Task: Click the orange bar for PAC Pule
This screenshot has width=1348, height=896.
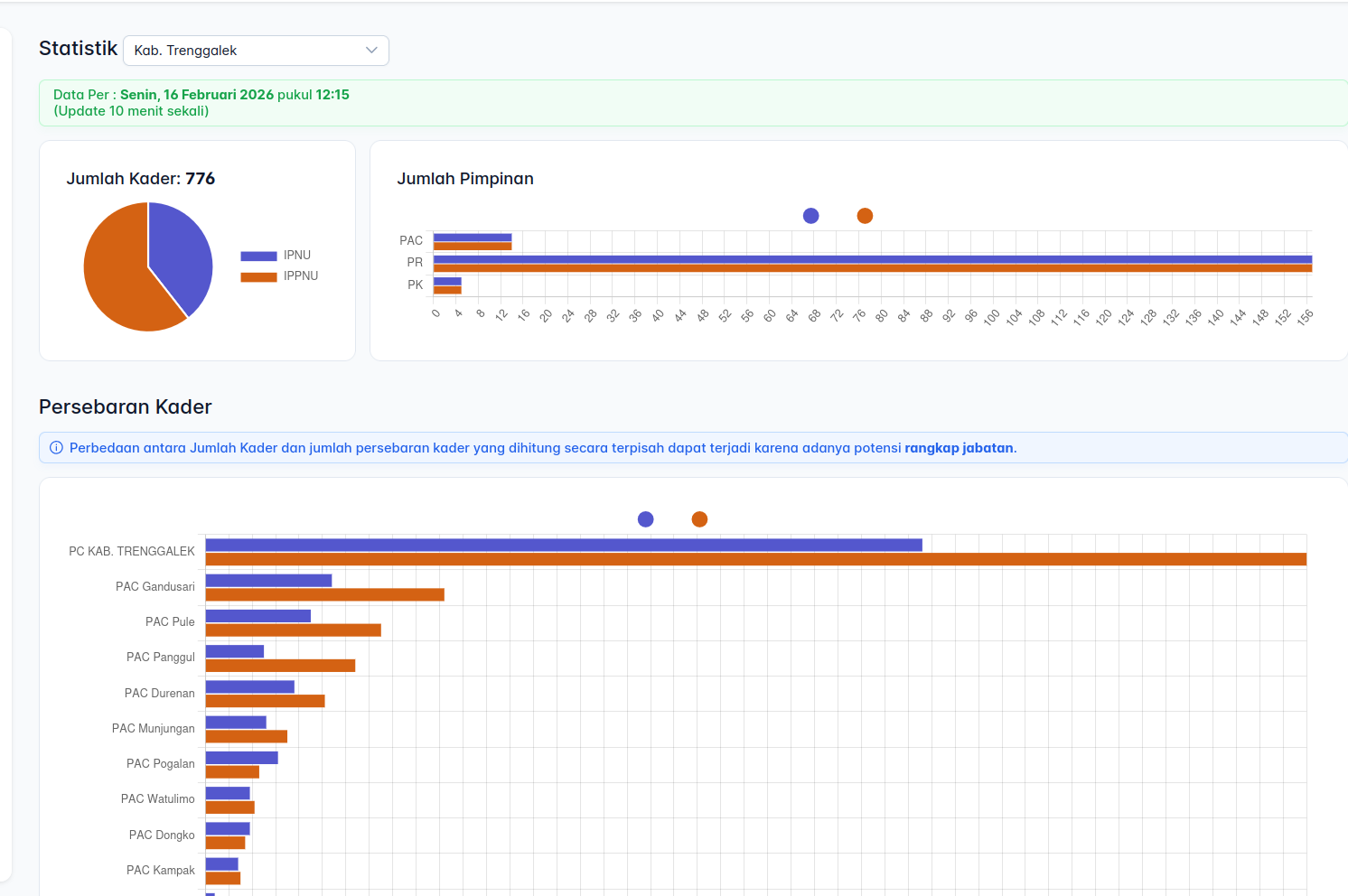Action: (293, 630)
